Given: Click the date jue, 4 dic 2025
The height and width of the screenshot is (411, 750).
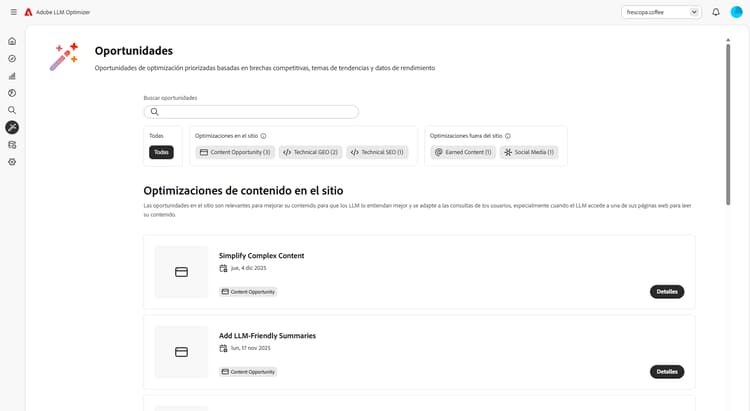Looking at the screenshot, I should (249, 268).
